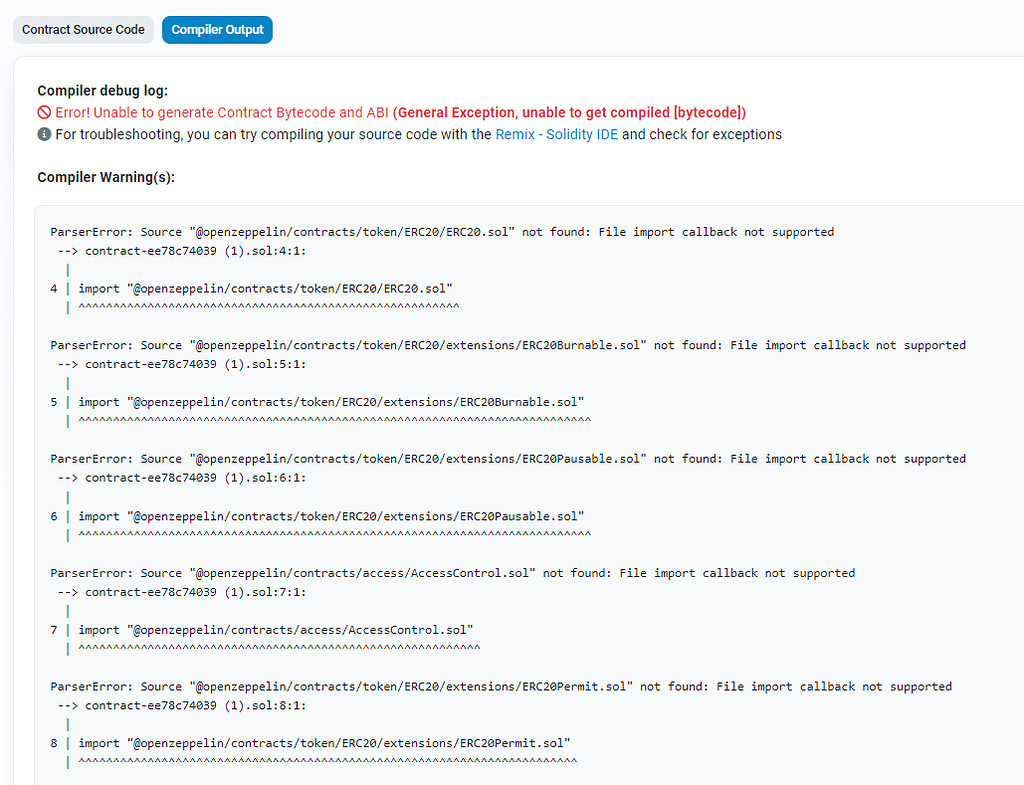This screenshot has width=1024, height=785.
Task: Click the scrollbar beside the warning log
Action: [x=1019, y=400]
